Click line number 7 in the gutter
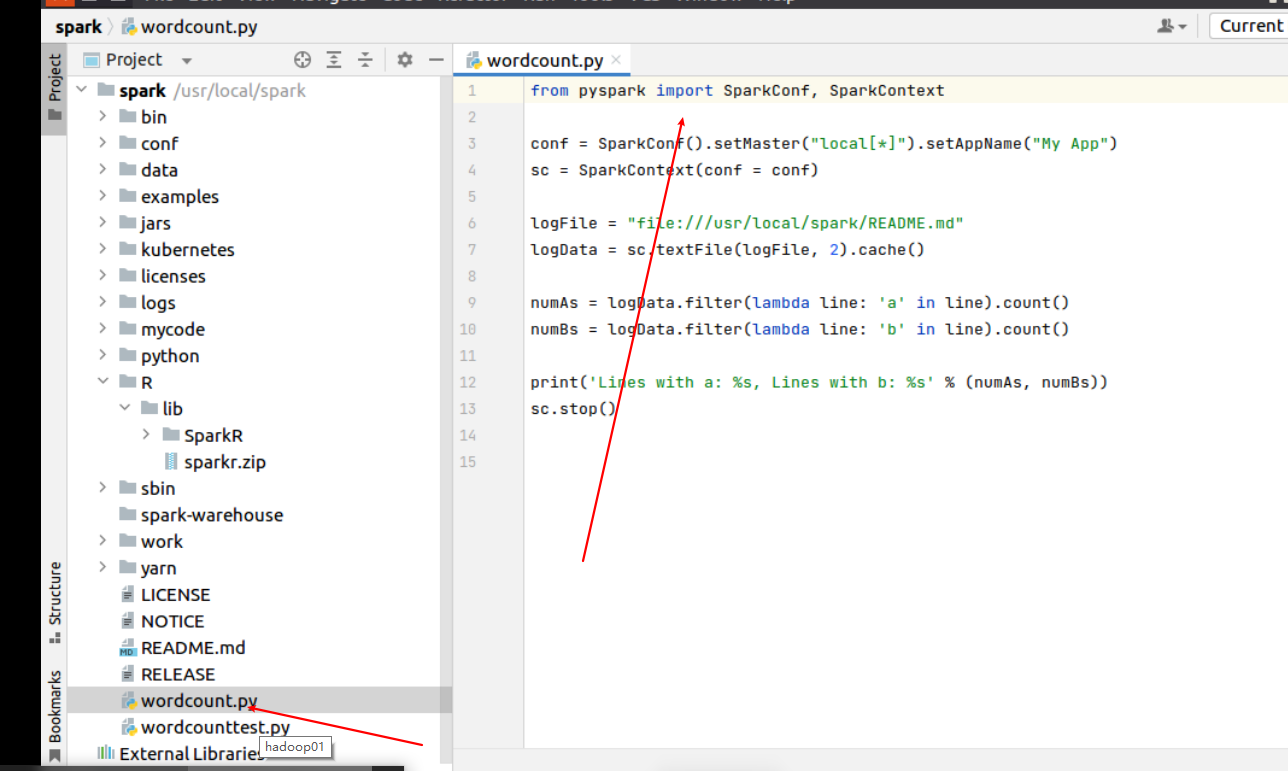1288x771 pixels. point(471,249)
